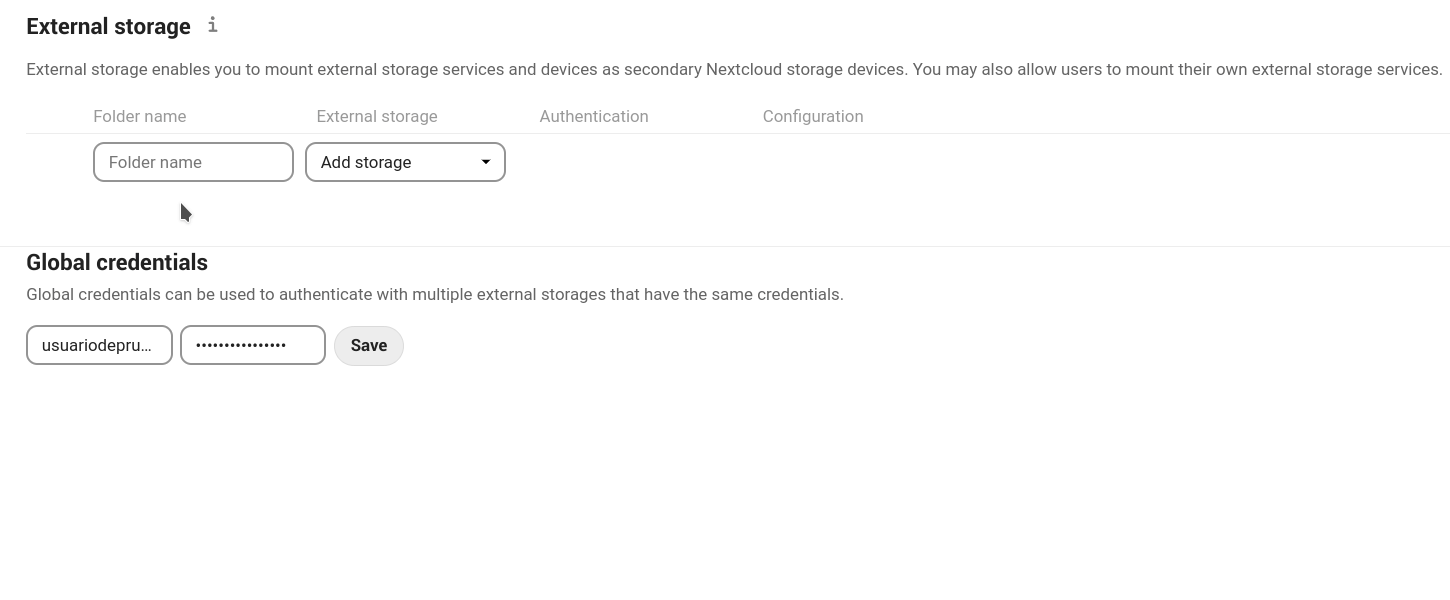Click the Global credentials section heading
The image size is (1450, 600).
pos(117,262)
